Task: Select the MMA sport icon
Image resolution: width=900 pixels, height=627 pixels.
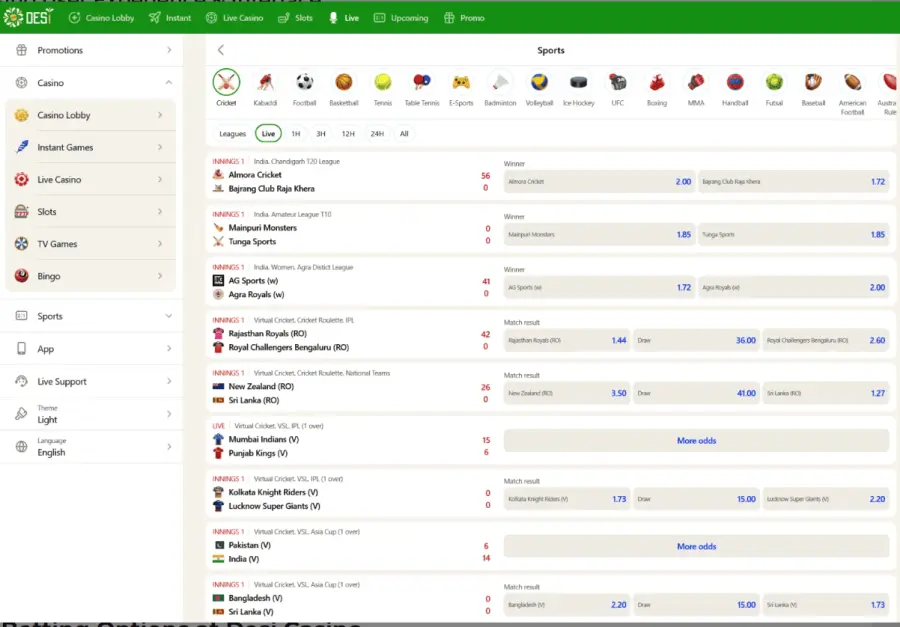Action: pyautogui.click(x=696, y=82)
